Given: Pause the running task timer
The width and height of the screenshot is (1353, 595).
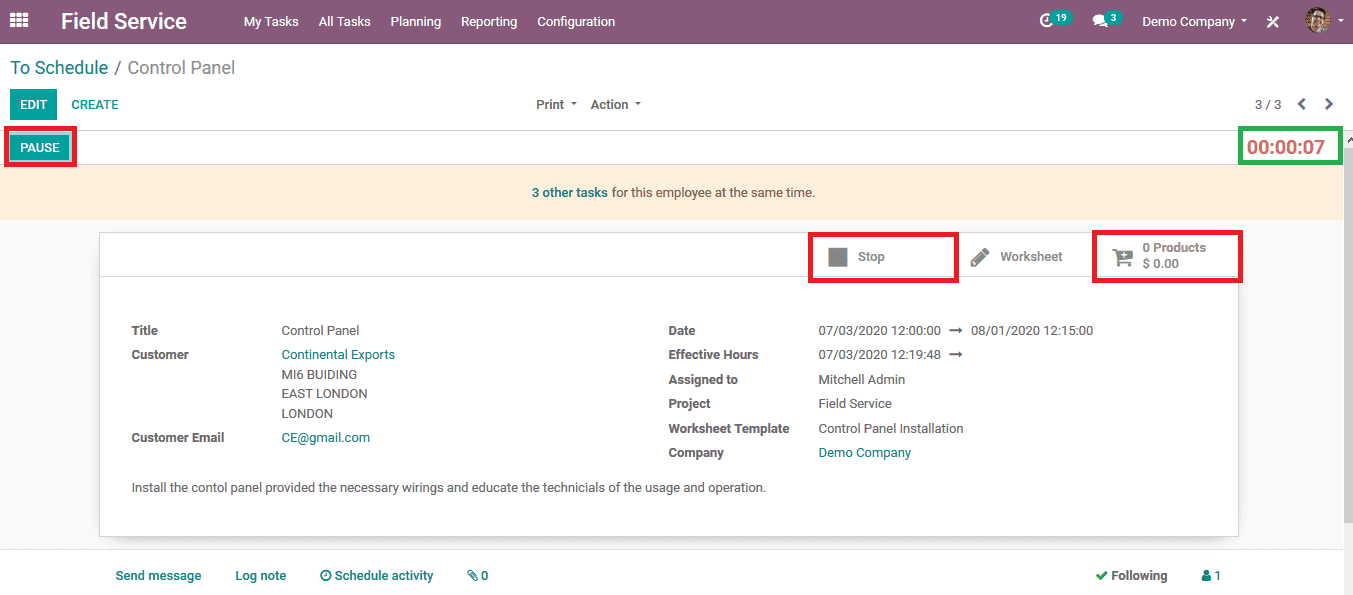Looking at the screenshot, I should click(40, 147).
